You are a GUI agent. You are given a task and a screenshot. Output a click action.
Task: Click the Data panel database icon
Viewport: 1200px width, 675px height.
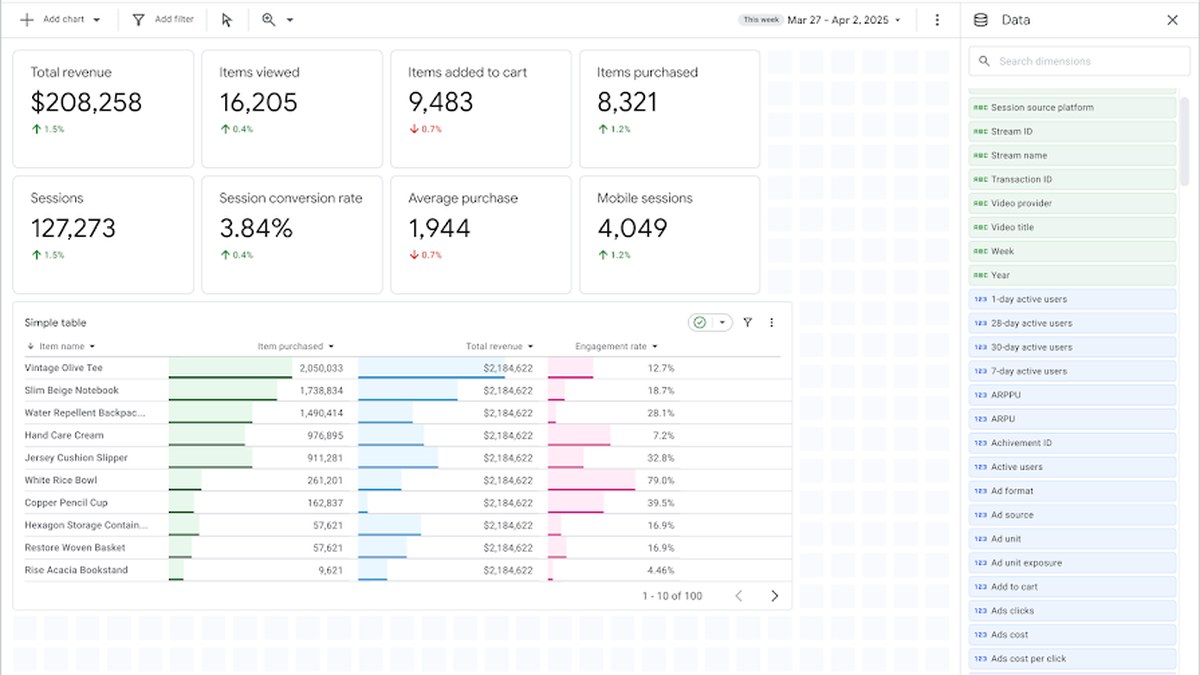[x=981, y=20]
